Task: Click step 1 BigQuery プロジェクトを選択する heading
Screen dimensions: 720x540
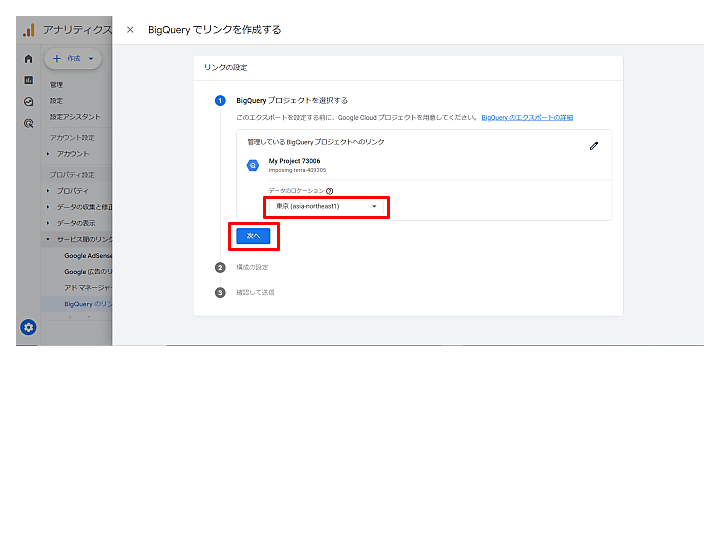Action: coord(292,101)
